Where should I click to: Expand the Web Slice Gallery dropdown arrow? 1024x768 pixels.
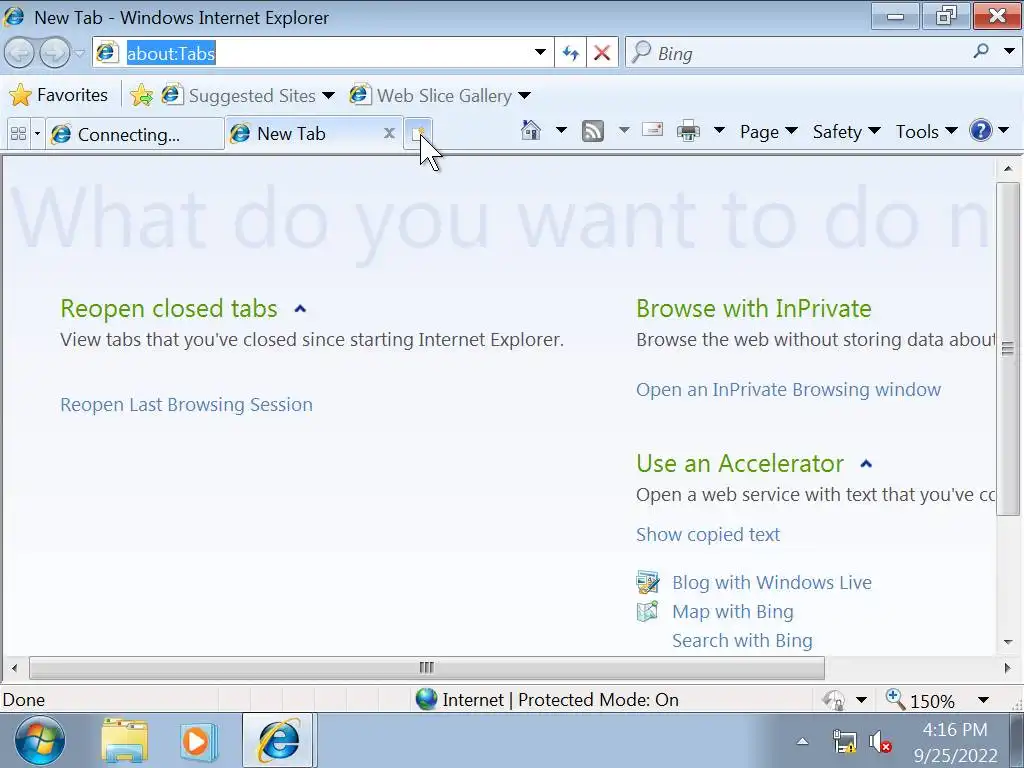coord(524,96)
